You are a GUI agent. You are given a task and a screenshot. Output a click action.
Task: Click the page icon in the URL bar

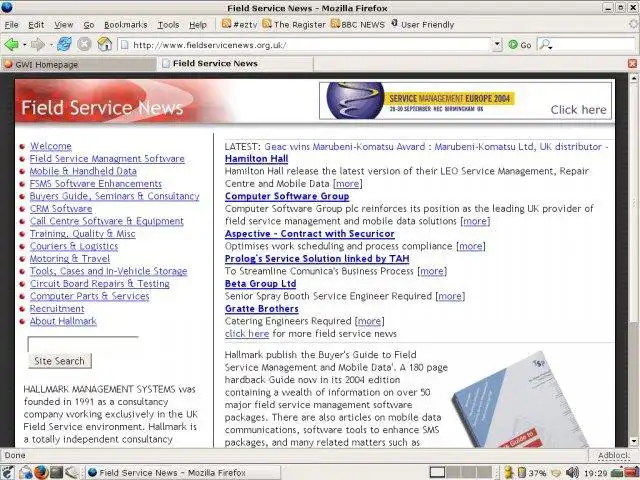tap(125, 45)
